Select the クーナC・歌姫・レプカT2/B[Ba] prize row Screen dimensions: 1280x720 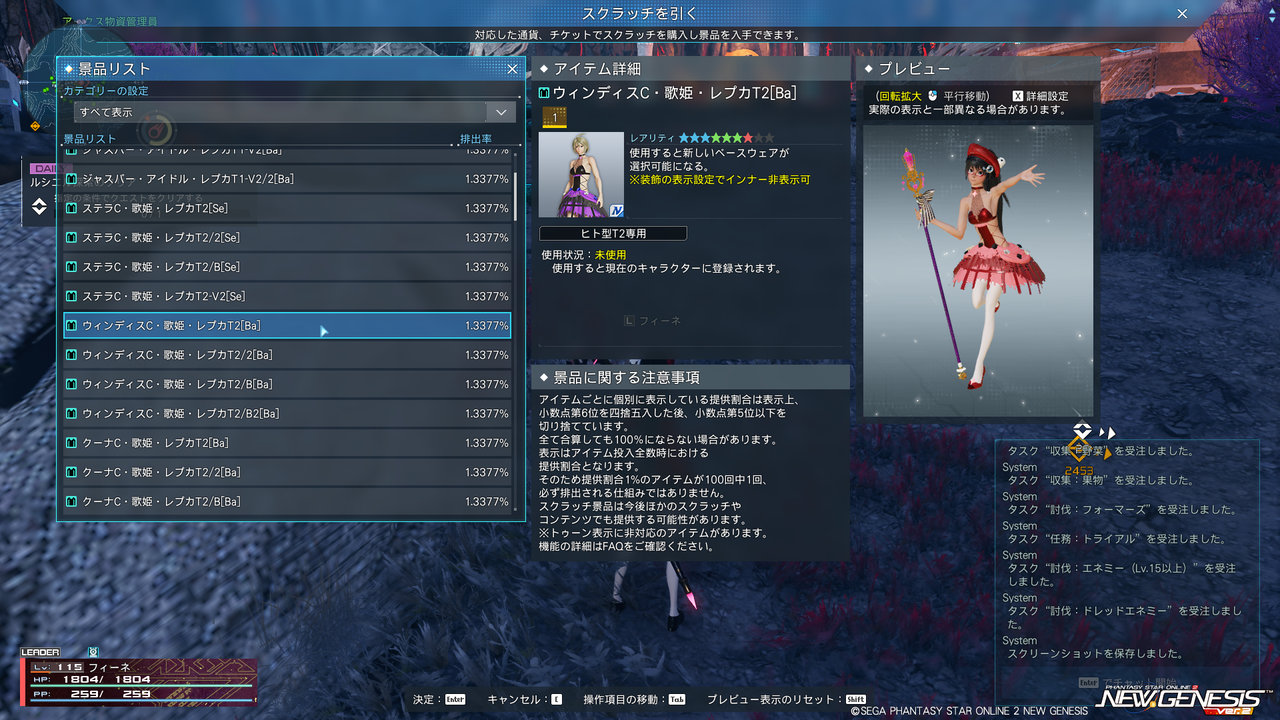[x=288, y=501]
